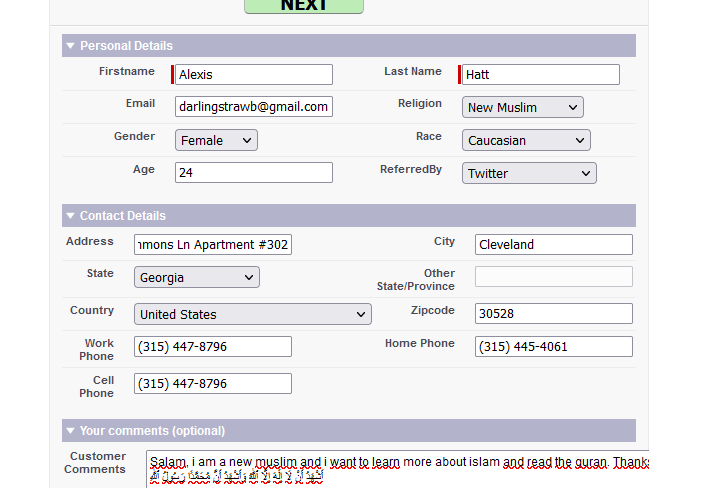Open the ReferredBy dropdown

tap(529, 174)
